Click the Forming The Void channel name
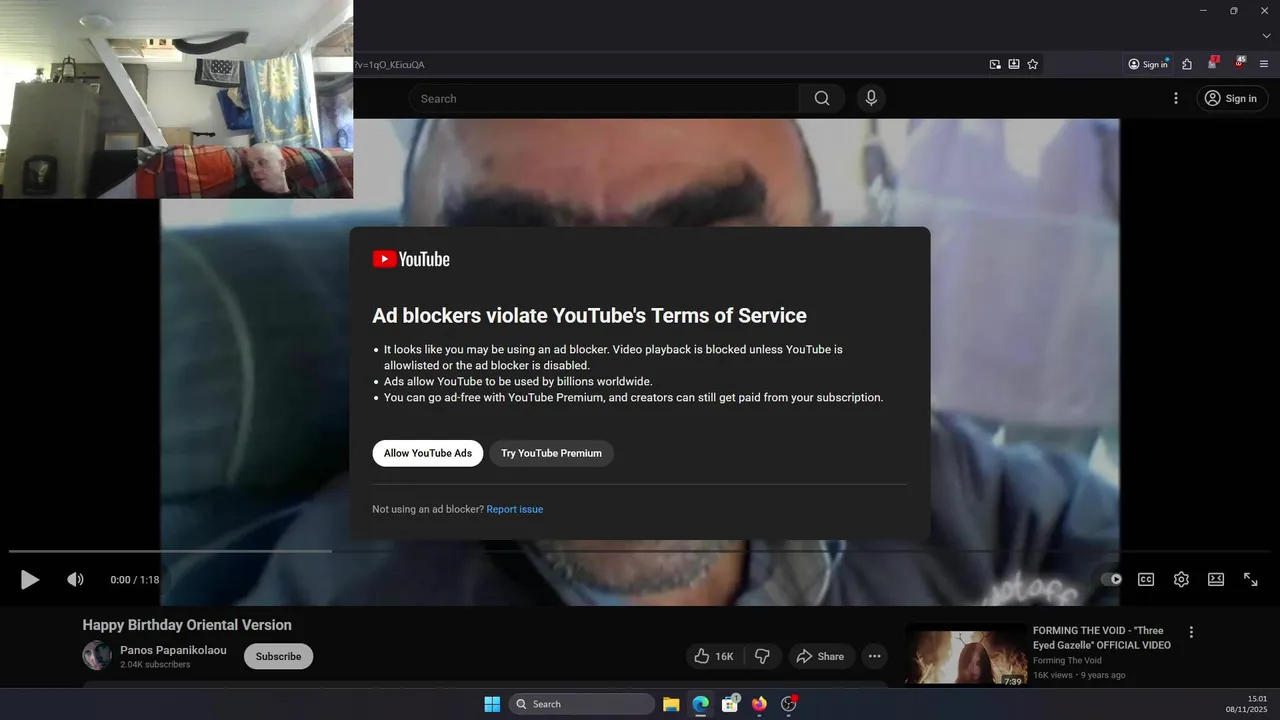Image resolution: width=1280 pixels, height=720 pixels. (x=1067, y=660)
